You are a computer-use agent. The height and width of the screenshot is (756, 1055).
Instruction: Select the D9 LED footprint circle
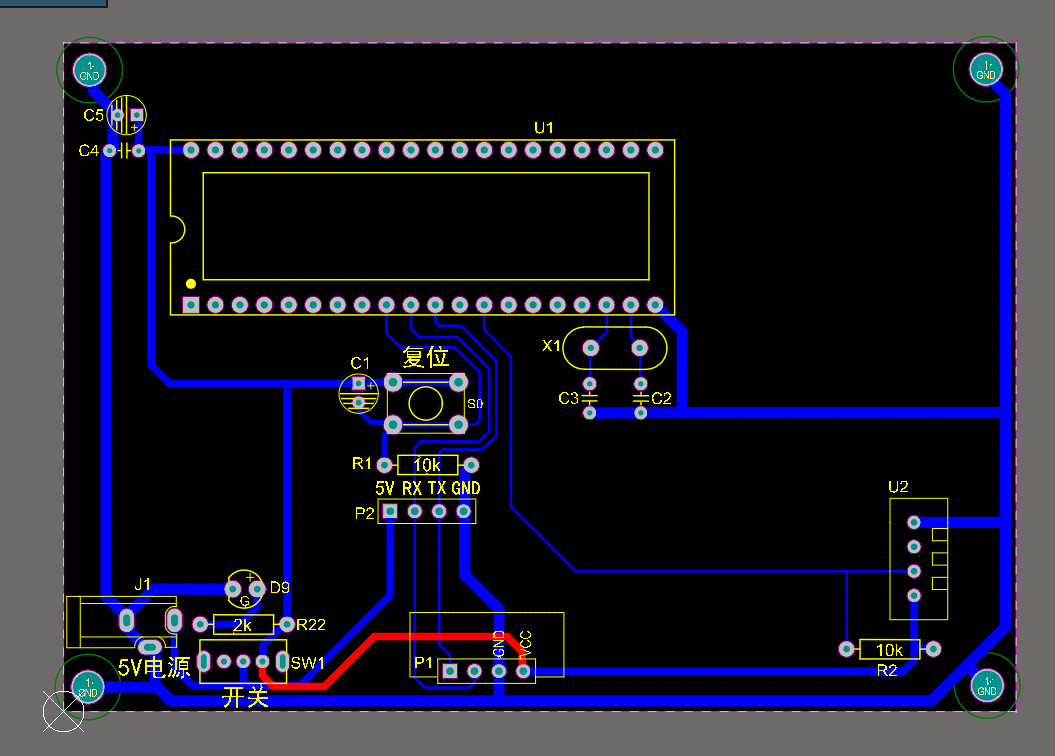(245, 589)
